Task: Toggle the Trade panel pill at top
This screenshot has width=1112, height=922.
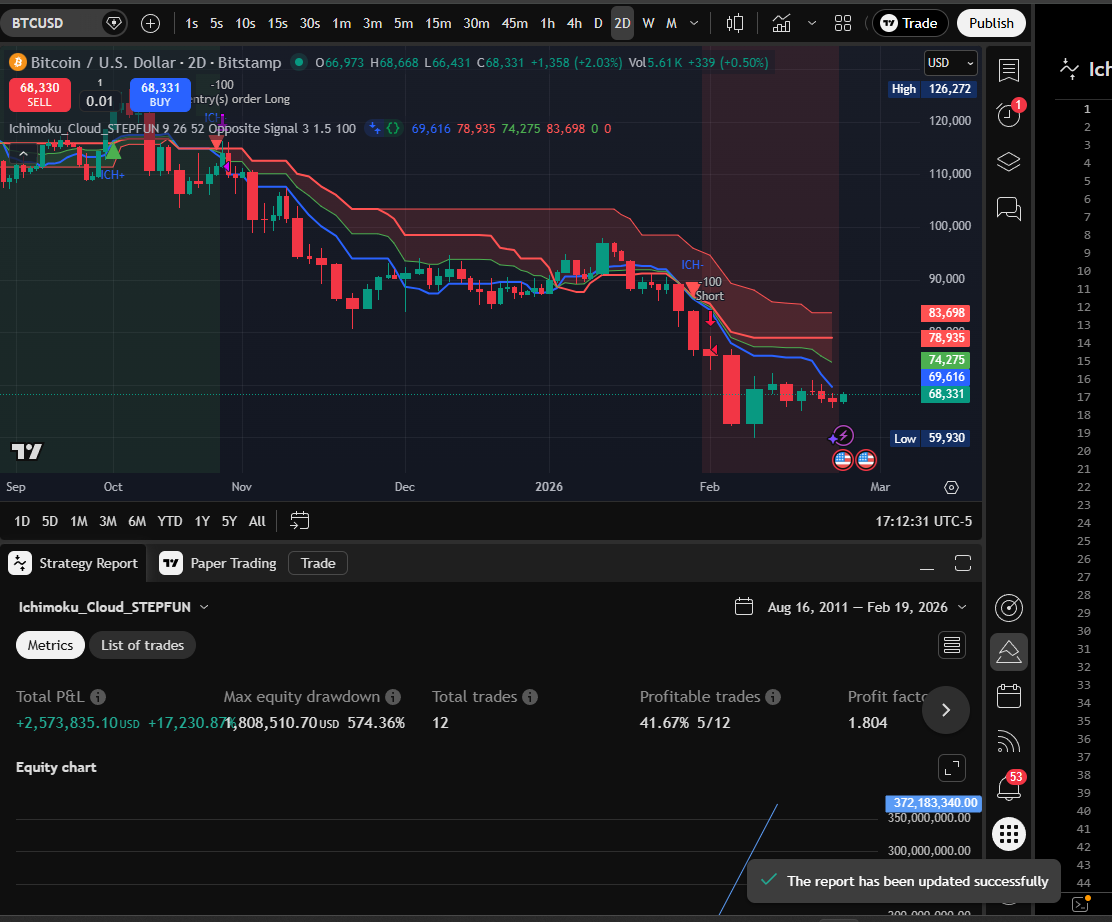Action: pyautogui.click(x=909, y=22)
